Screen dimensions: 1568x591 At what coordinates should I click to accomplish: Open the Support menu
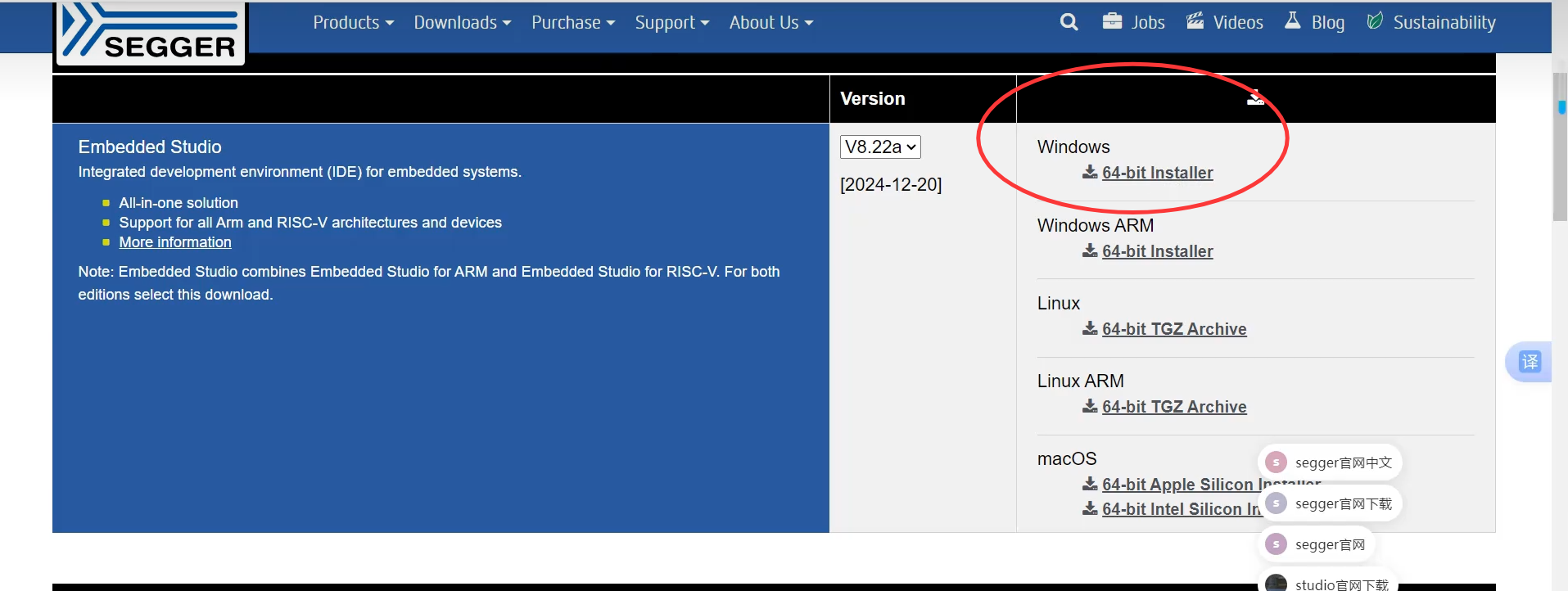pos(671,23)
